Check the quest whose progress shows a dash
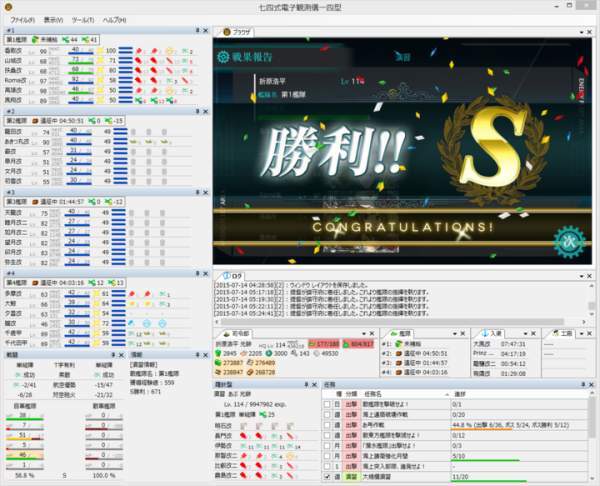Viewport: 600px width, 486px height. (327, 466)
